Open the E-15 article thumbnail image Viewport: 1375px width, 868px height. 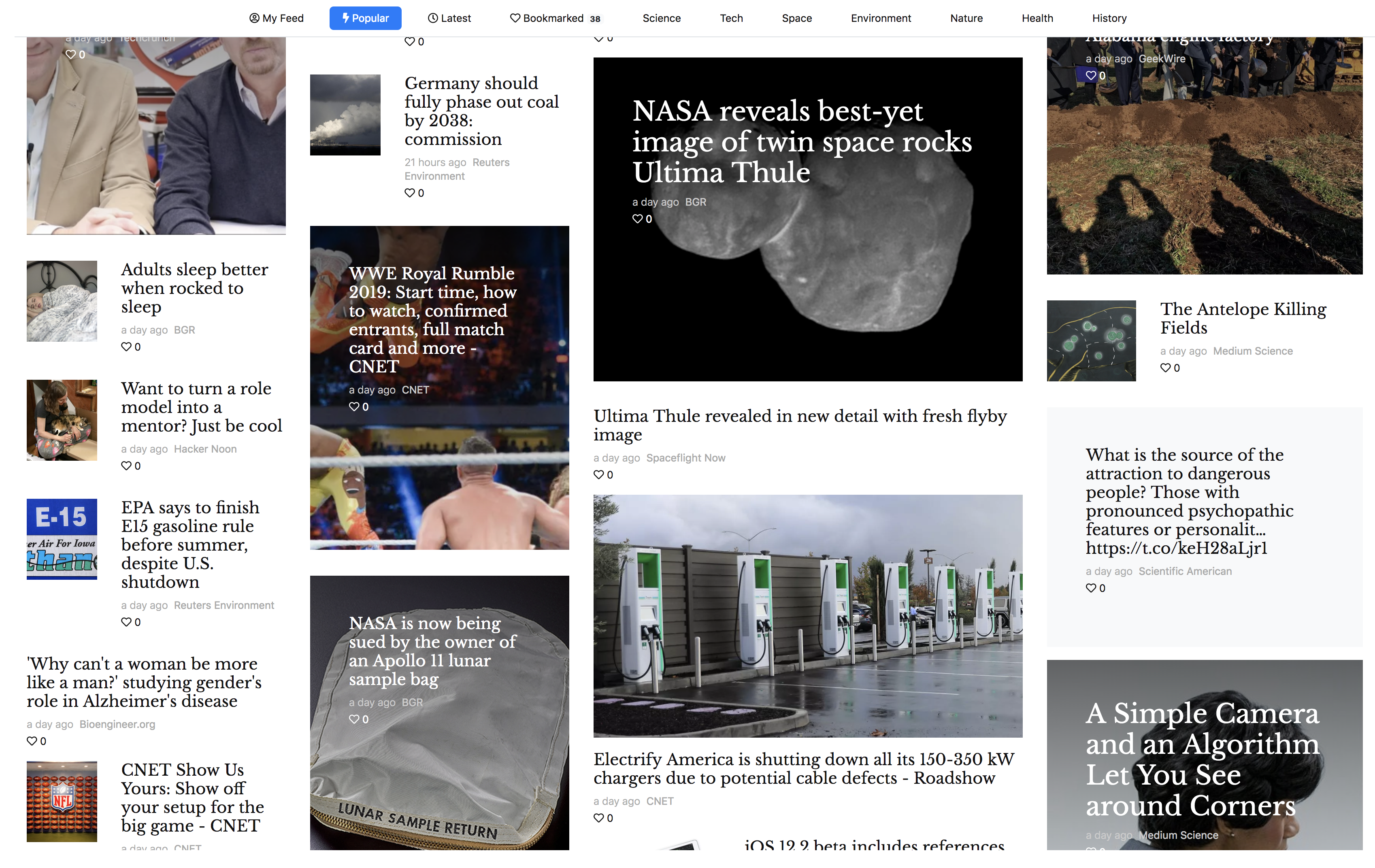click(62, 539)
